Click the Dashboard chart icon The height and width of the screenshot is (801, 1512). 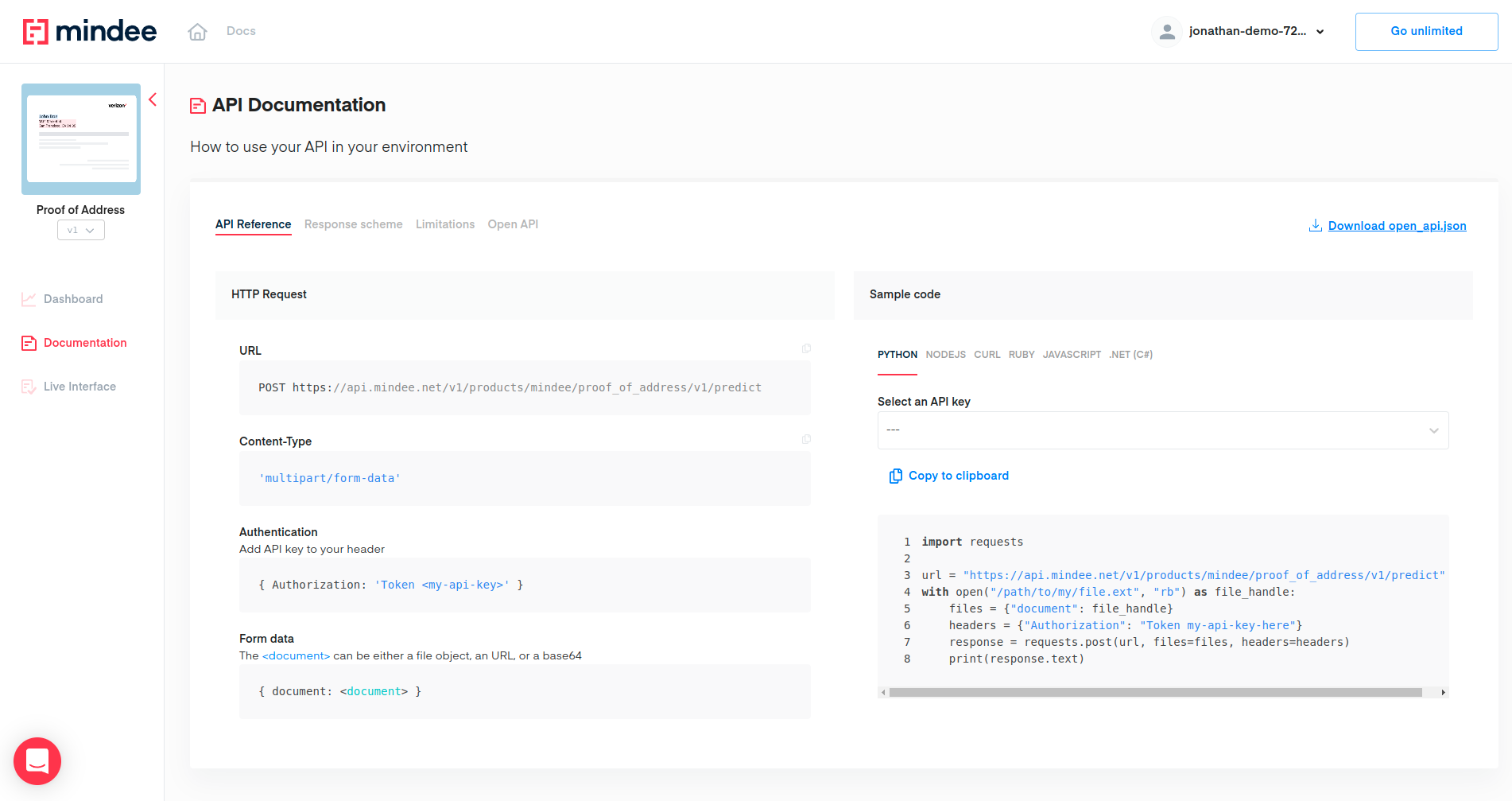[29, 299]
